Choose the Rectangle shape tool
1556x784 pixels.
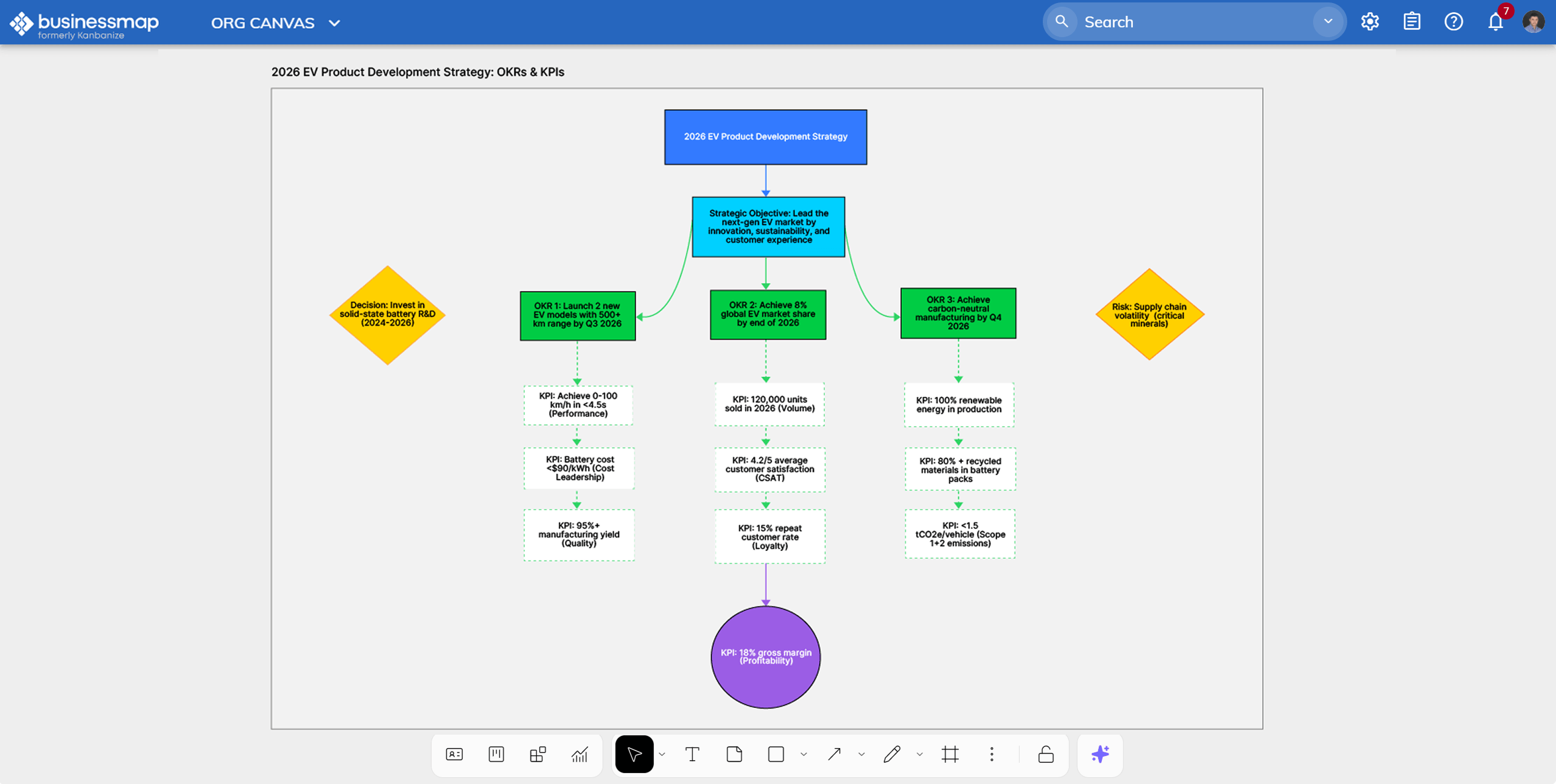(776, 754)
